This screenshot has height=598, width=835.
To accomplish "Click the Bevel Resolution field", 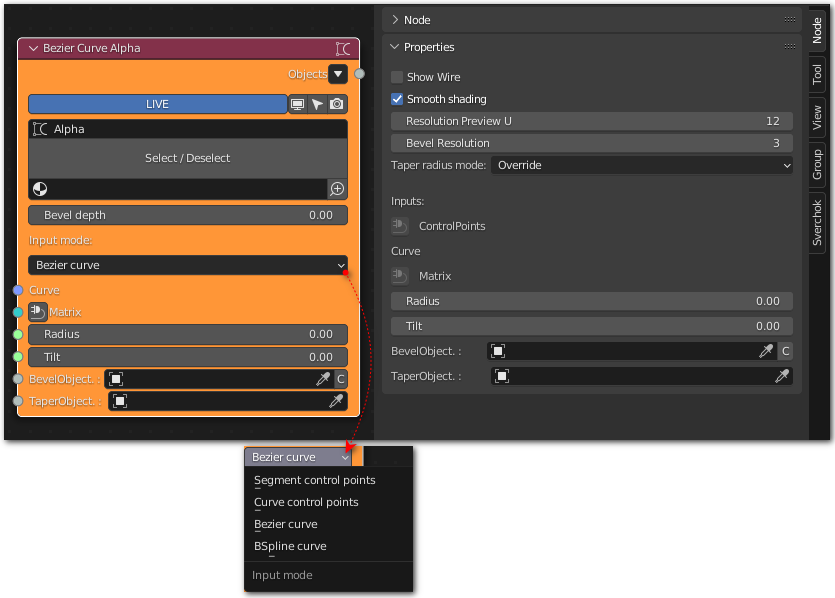I will pyautogui.click(x=592, y=143).
